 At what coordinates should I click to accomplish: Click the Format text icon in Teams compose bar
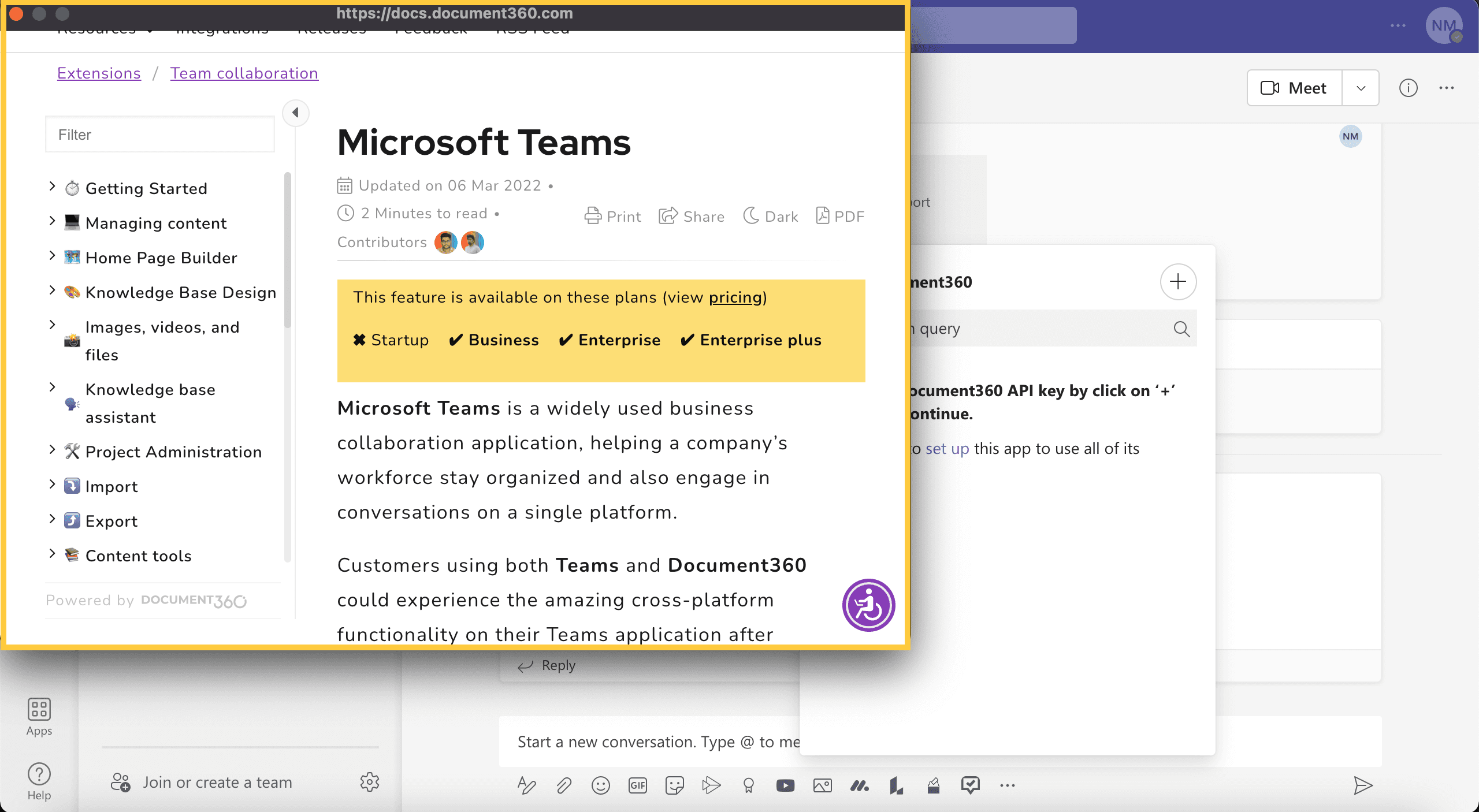pyautogui.click(x=526, y=785)
